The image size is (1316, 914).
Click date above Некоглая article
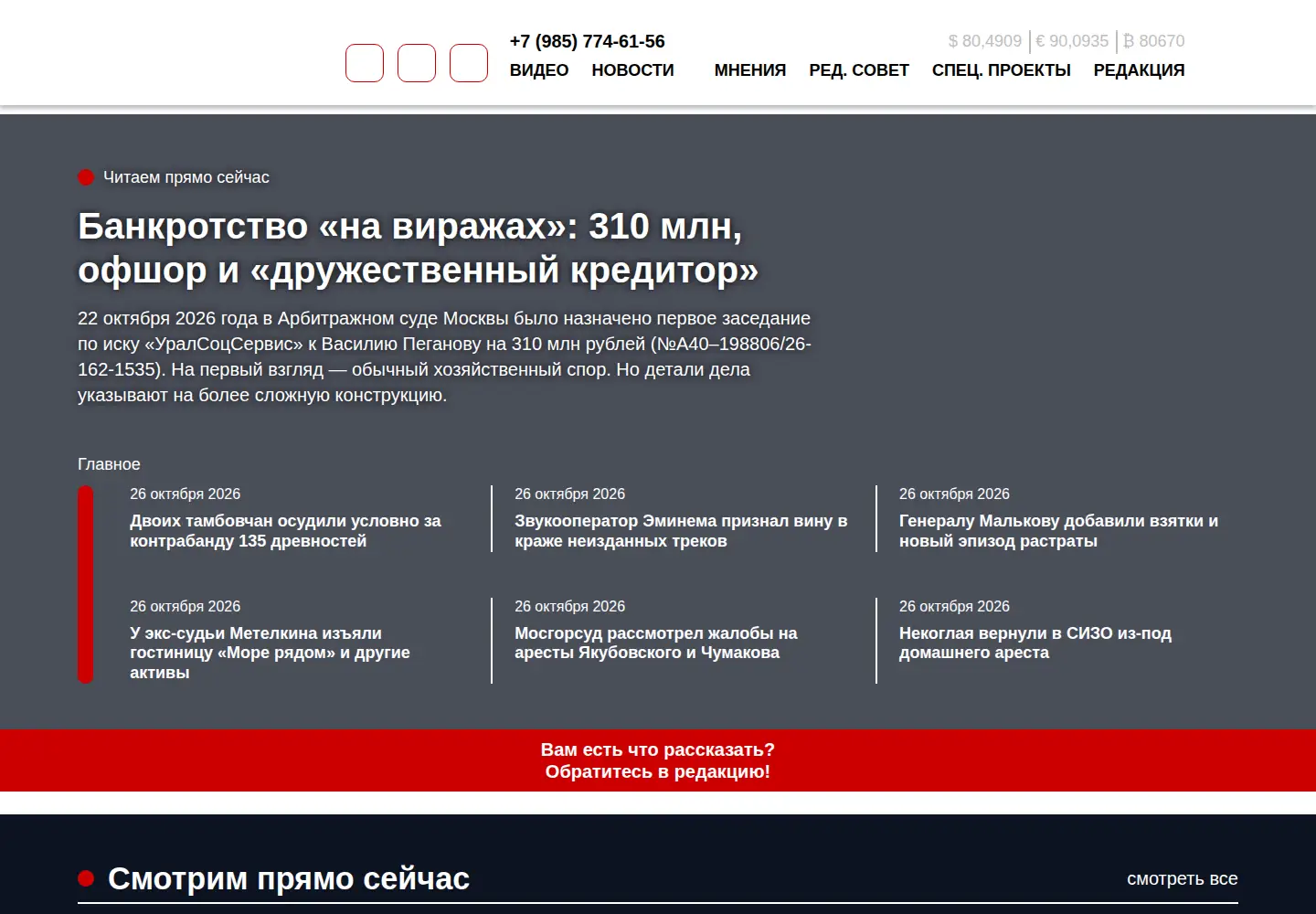coord(954,606)
